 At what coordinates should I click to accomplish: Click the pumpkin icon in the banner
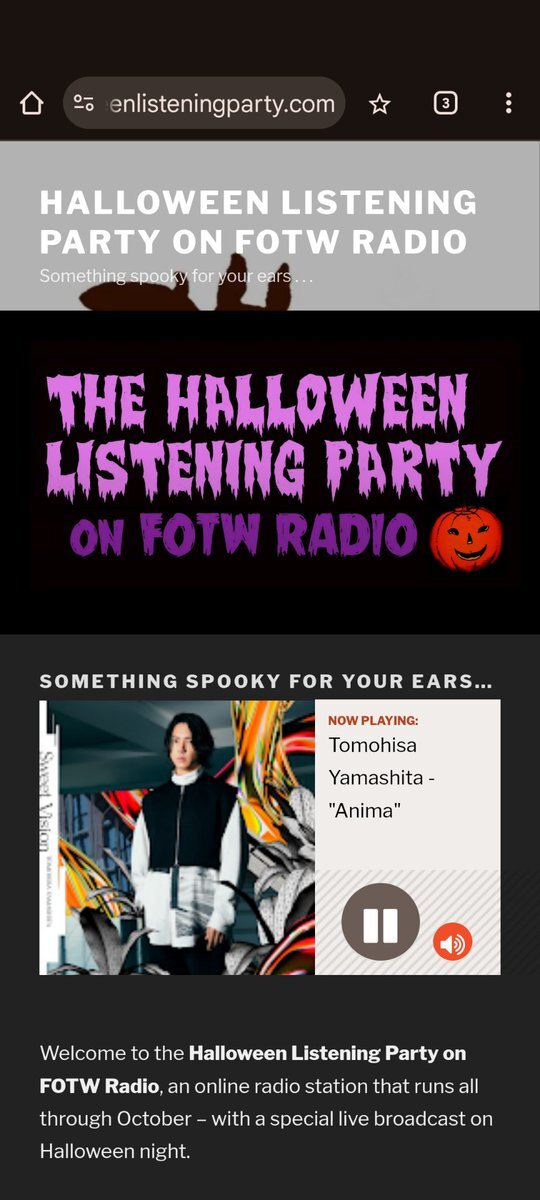click(x=466, y=537)
